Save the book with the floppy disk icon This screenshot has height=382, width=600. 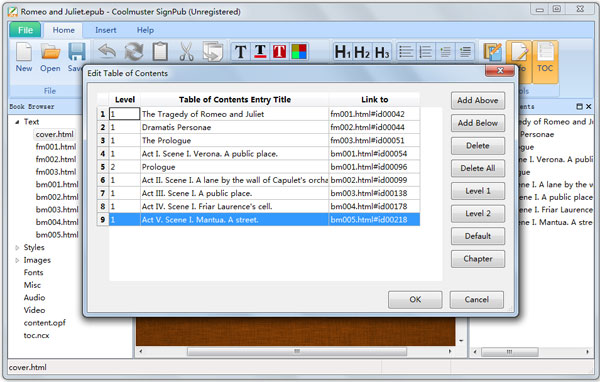pos(77,52)
